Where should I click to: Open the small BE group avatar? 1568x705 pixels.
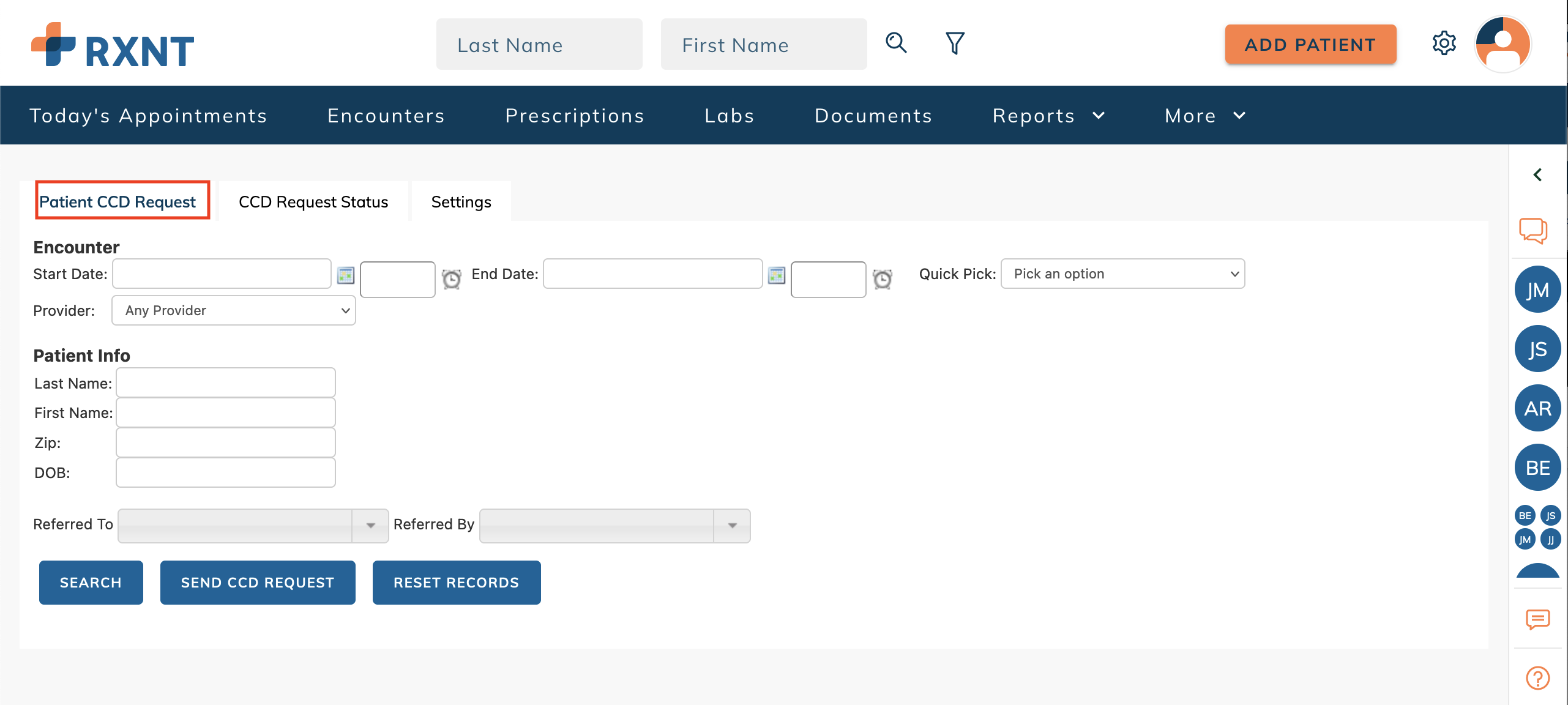(x=1525, y=515)
